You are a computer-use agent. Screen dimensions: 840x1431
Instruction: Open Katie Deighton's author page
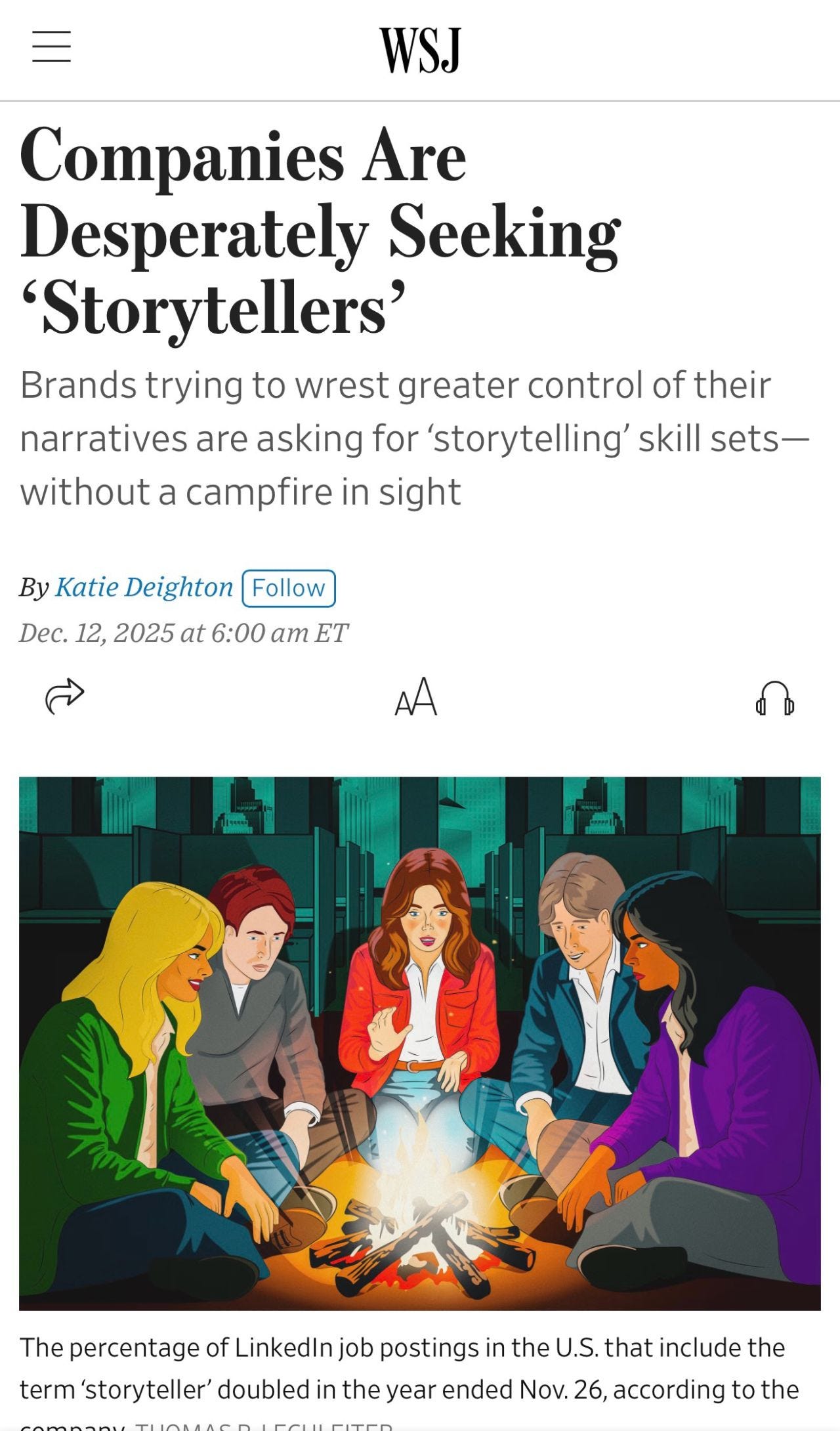pos(144,587)
